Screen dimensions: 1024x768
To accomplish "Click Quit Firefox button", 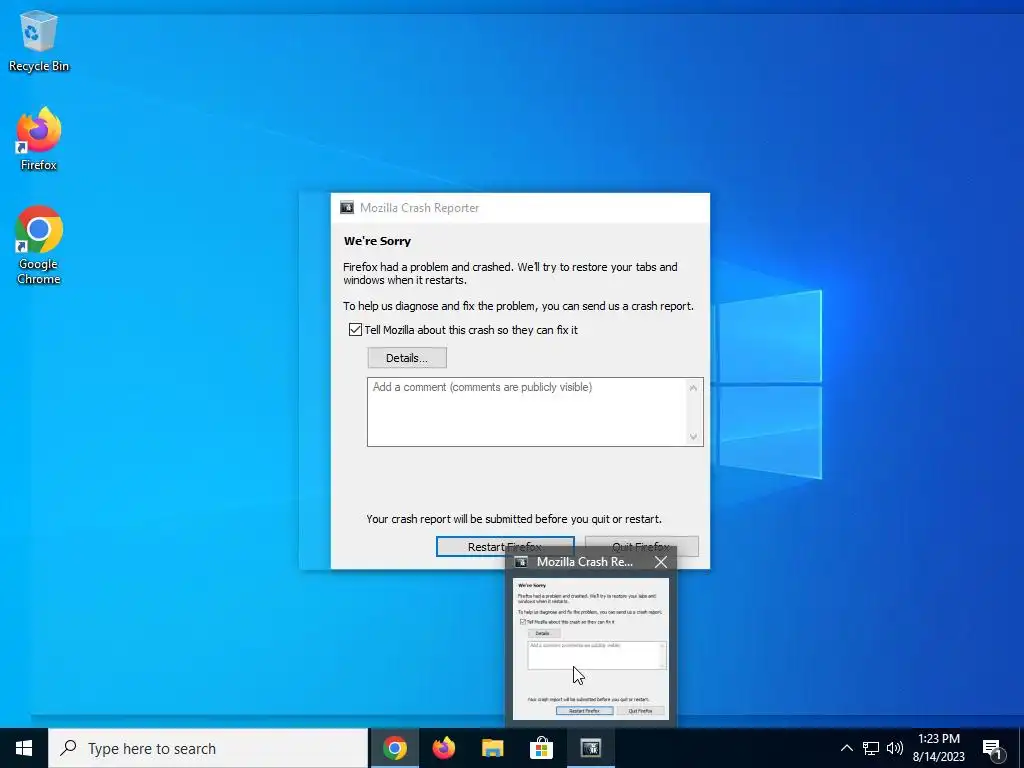I will pos(641,547).
